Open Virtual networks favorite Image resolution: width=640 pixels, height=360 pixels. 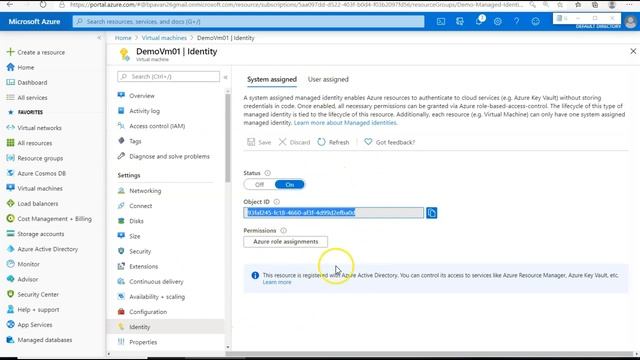point(34,128)
